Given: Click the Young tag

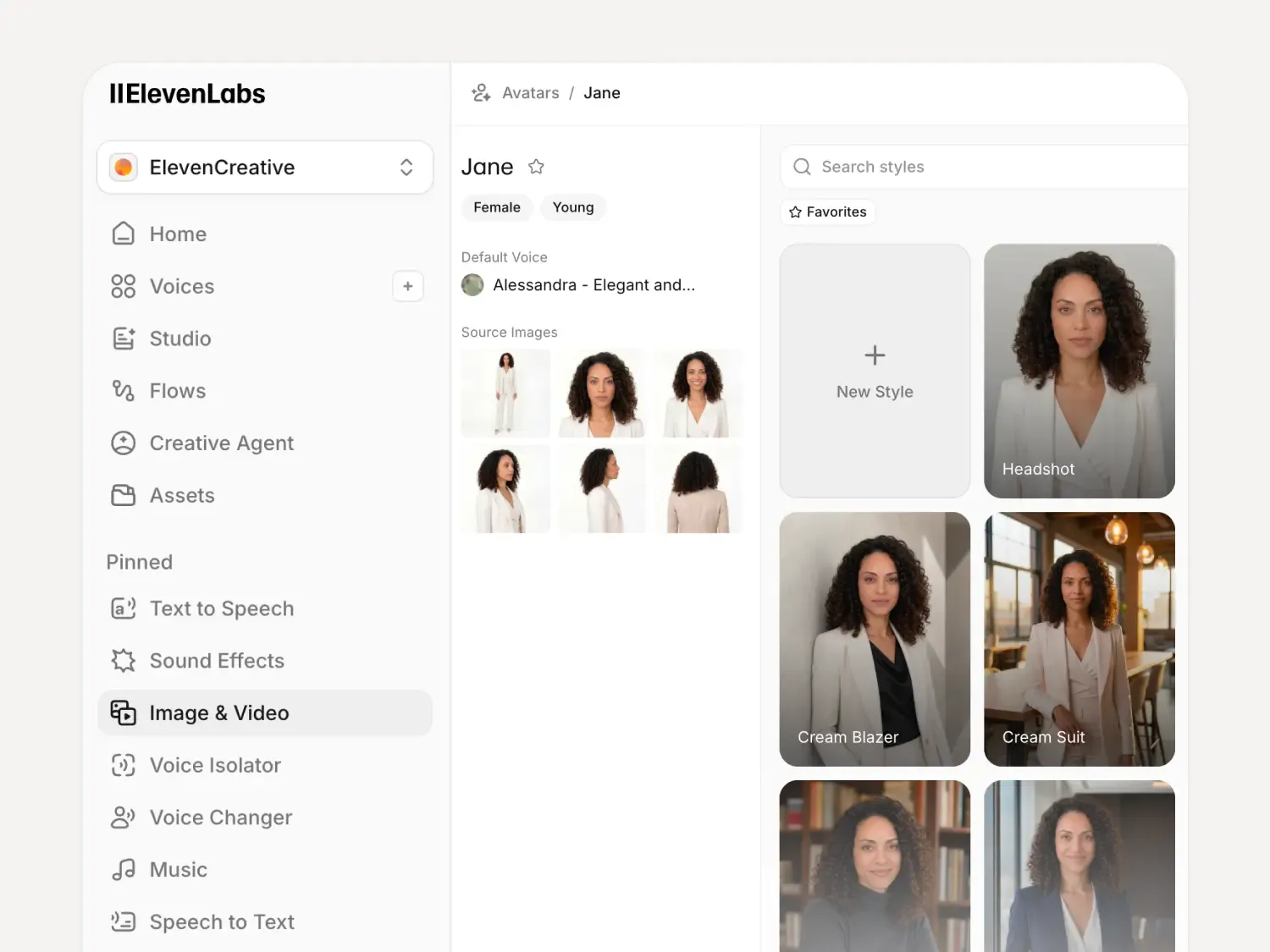Looking at the screenshot, I should (x=573, y=207).
